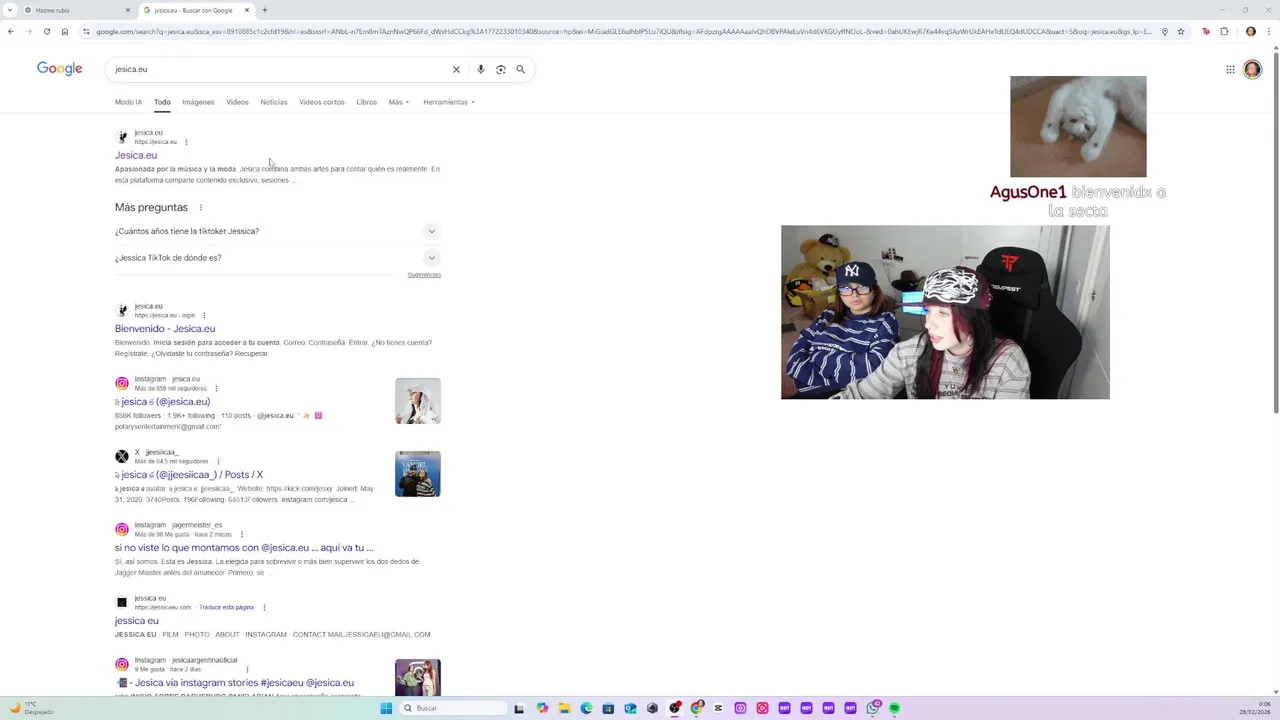Open the jesica (@jeesiicaa_) Posts / X result
This screenshot has width=1280, height=720.
[190, 475]
